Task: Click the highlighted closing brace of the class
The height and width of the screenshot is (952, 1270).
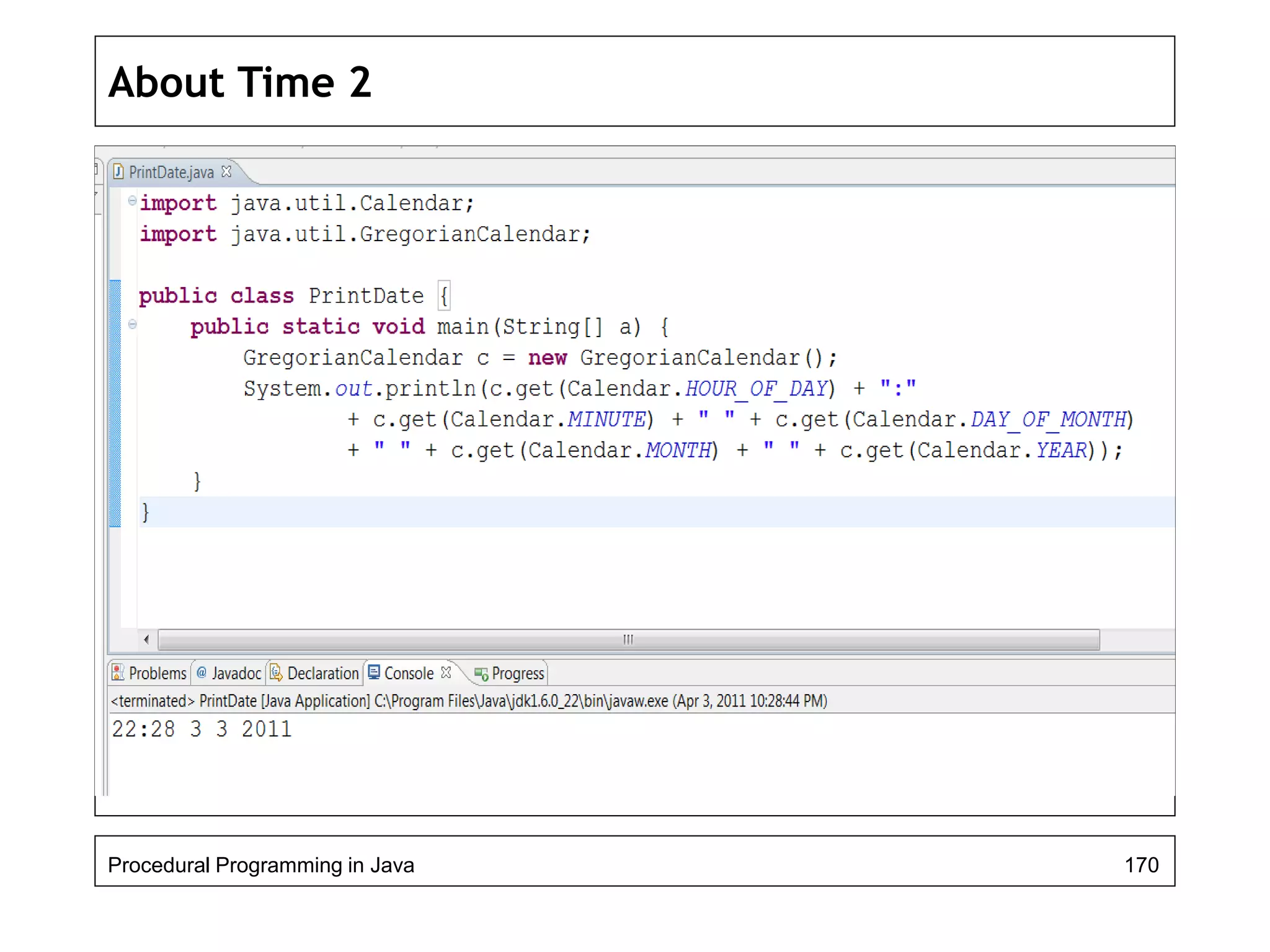Action: point(146,513)
